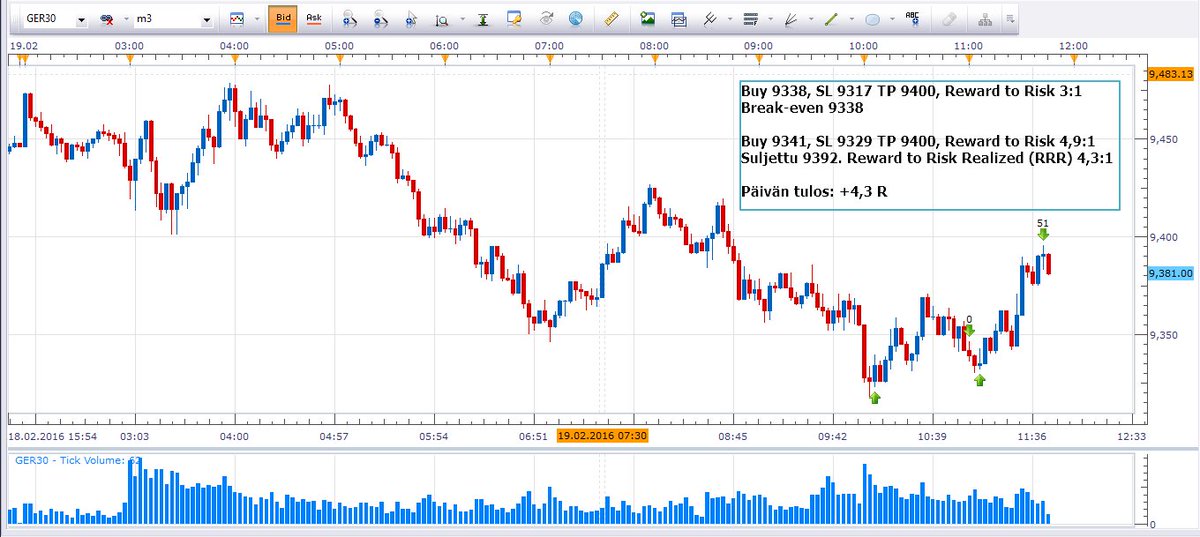1200x537 pixels.
Task: Expand the chart type dropdown arrow
Action: [x=256, y=19]
